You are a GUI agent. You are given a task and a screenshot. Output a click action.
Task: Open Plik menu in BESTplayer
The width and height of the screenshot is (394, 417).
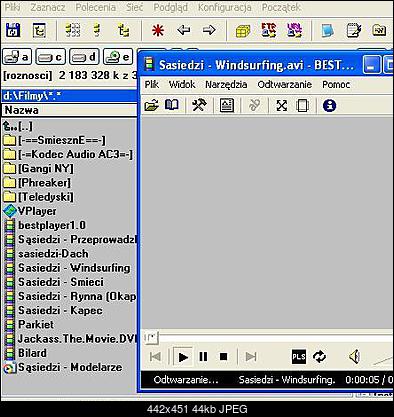coord(152,85)
